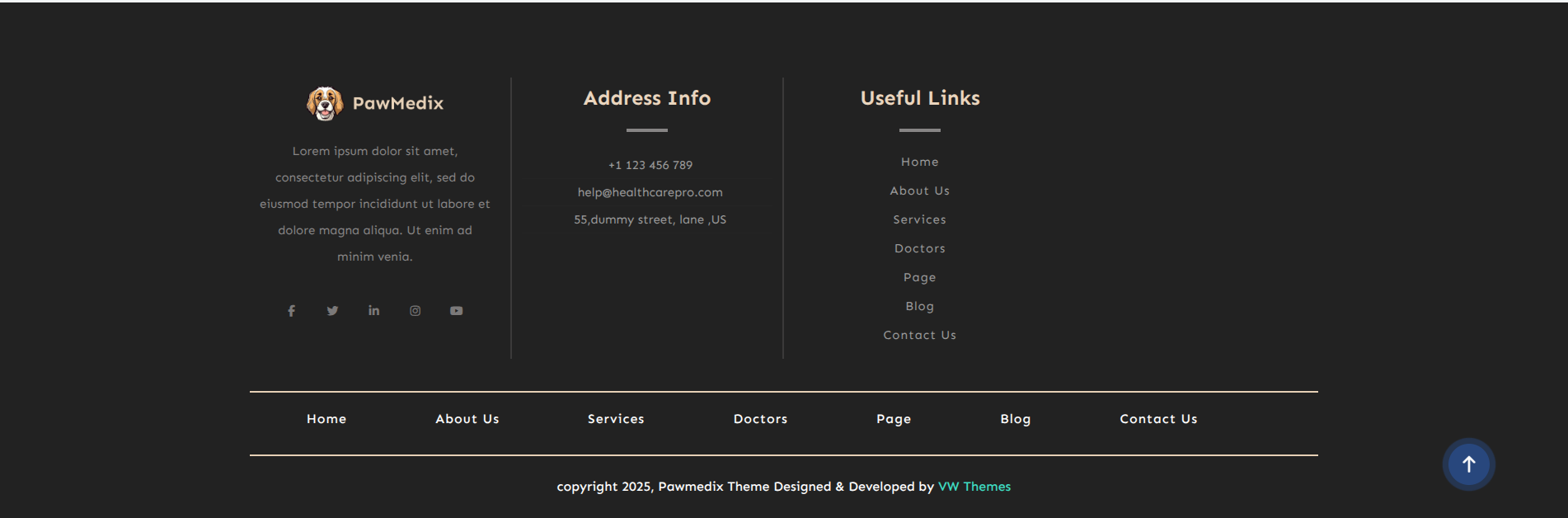The width and height of the screenshot is (1568, 518).
Task: Open Services under Useful Links
Action: [x=919, y=220]
